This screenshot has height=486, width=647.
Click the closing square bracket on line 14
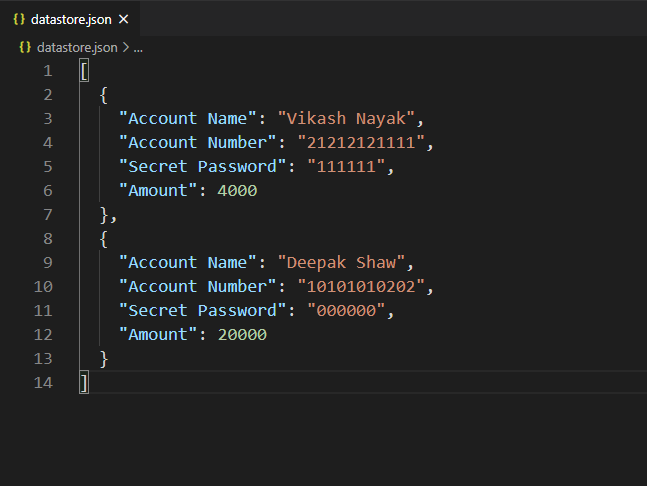point(84,383)
